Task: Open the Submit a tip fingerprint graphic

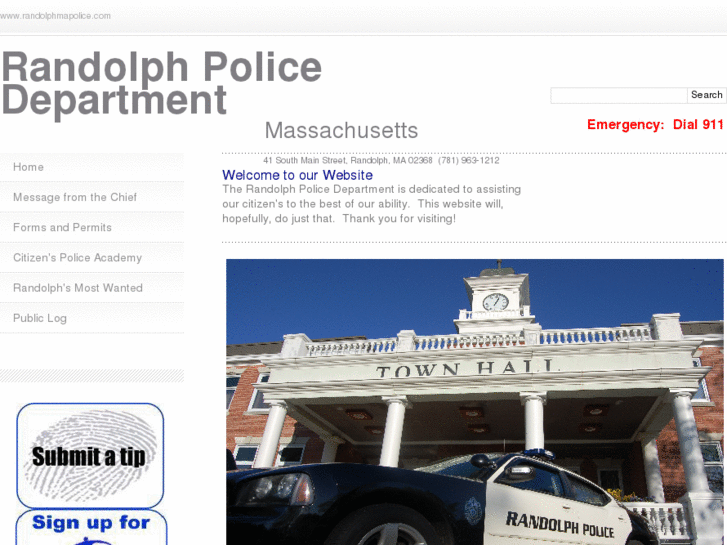Action: pyautogui.click(x=90, y=455)
